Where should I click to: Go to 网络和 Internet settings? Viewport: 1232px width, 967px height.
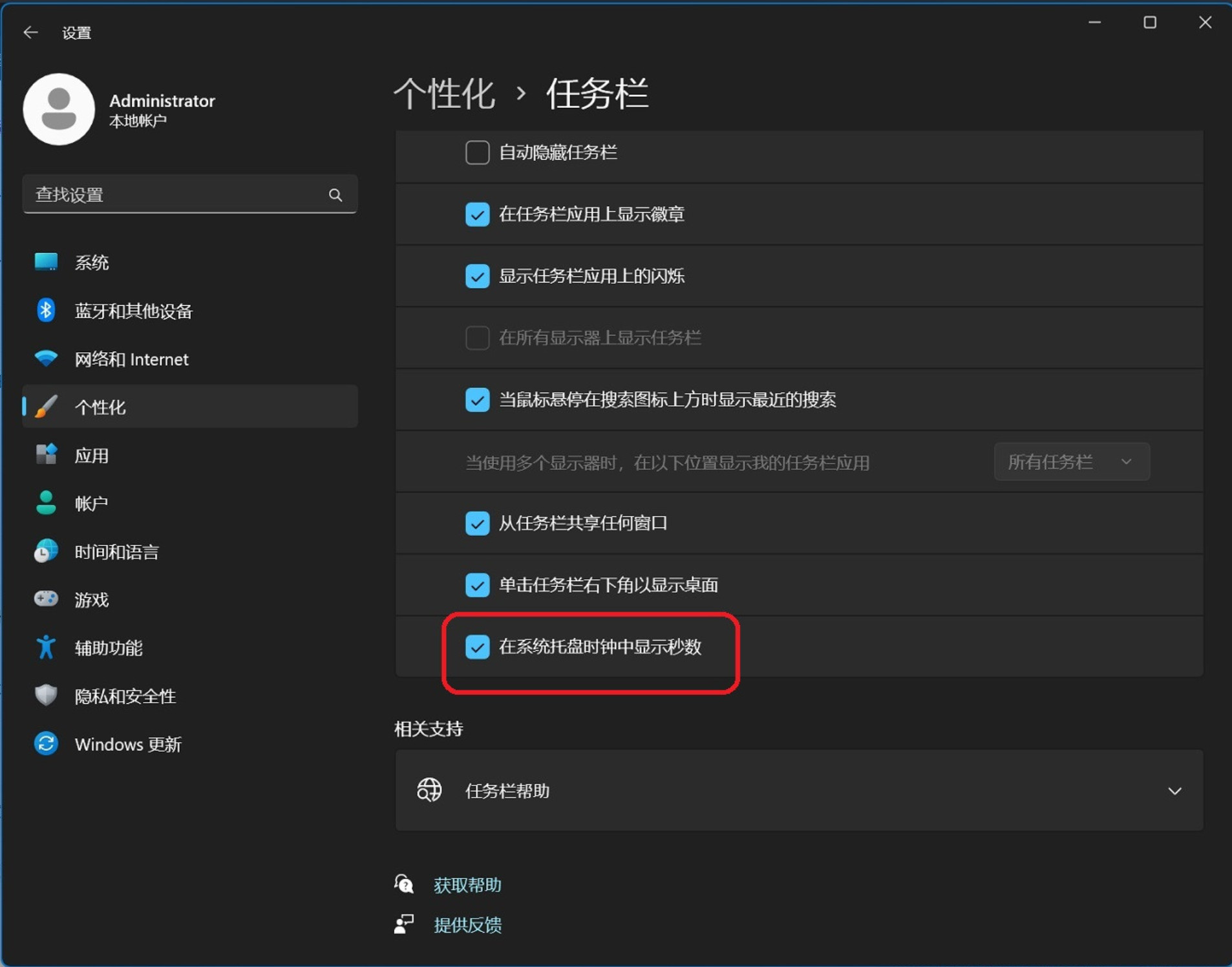click(189, 358)
